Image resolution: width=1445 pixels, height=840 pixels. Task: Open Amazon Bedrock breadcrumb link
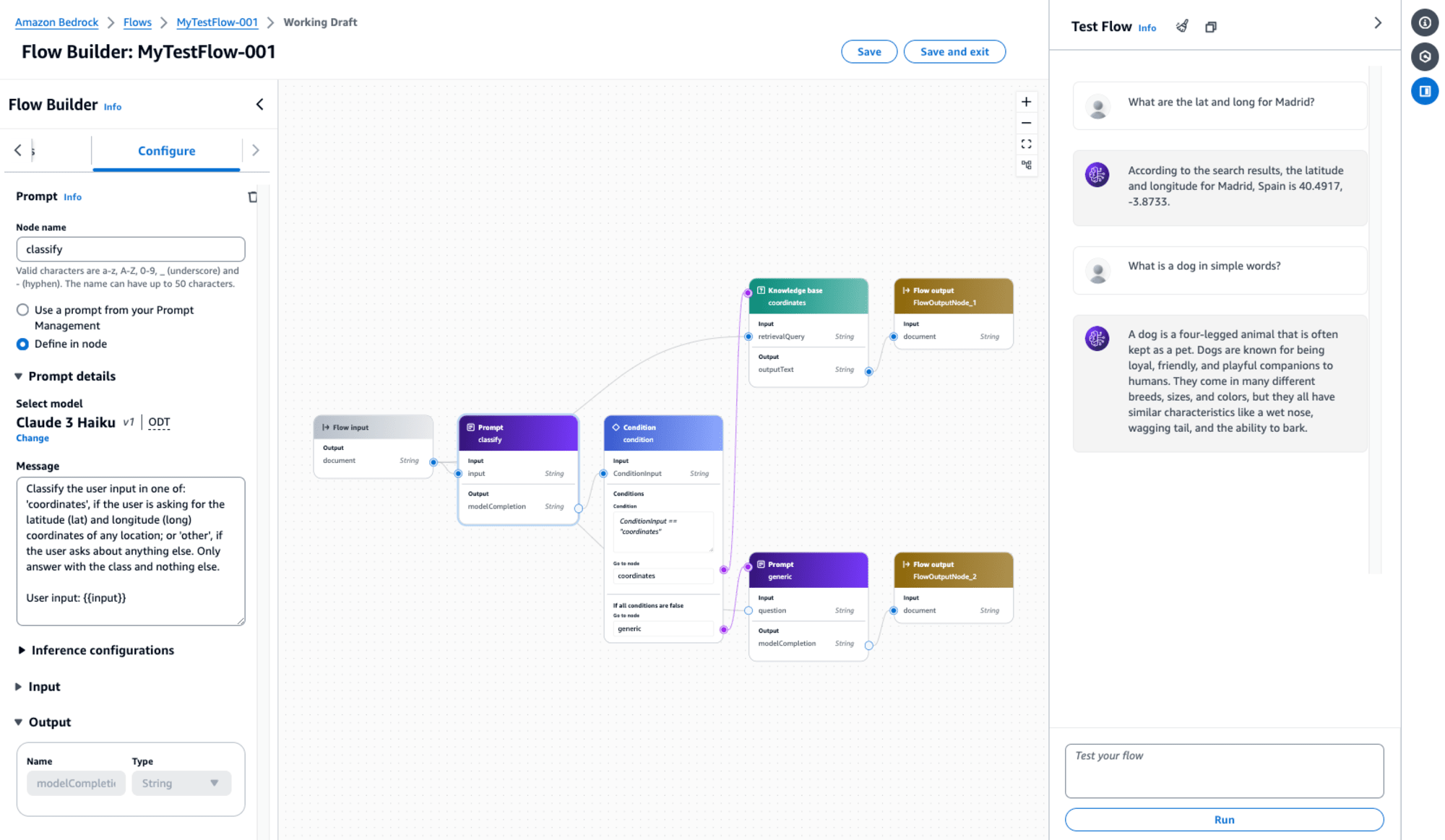coord(56,22)
